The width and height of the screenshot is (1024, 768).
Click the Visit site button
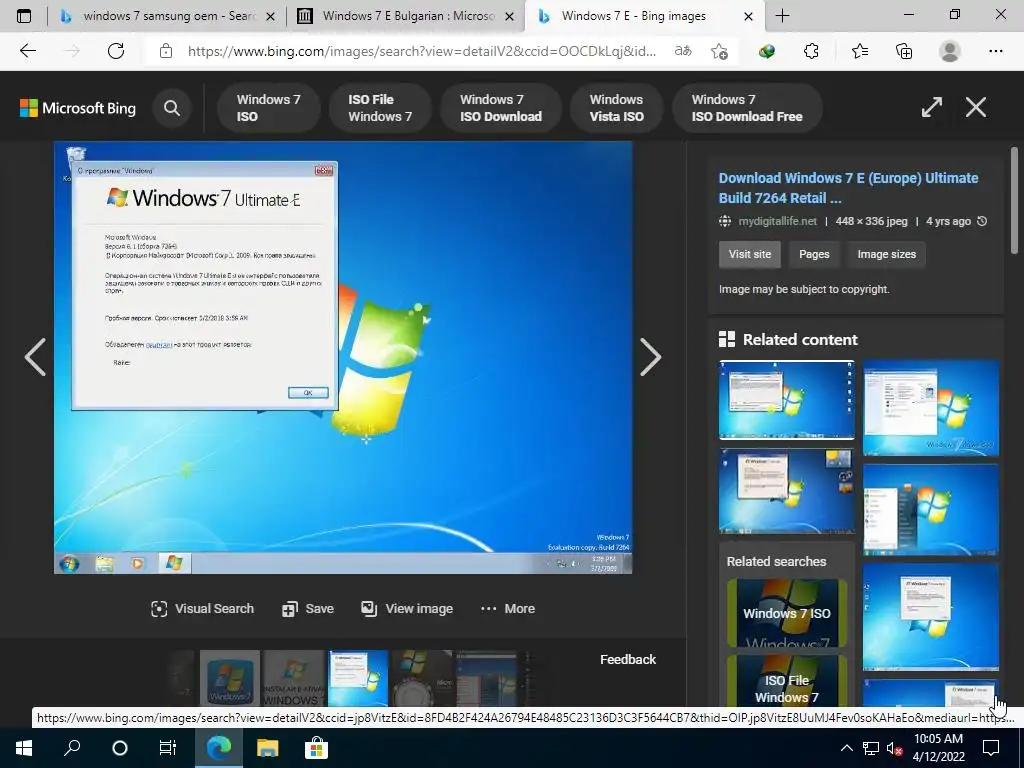pos(750,254)
